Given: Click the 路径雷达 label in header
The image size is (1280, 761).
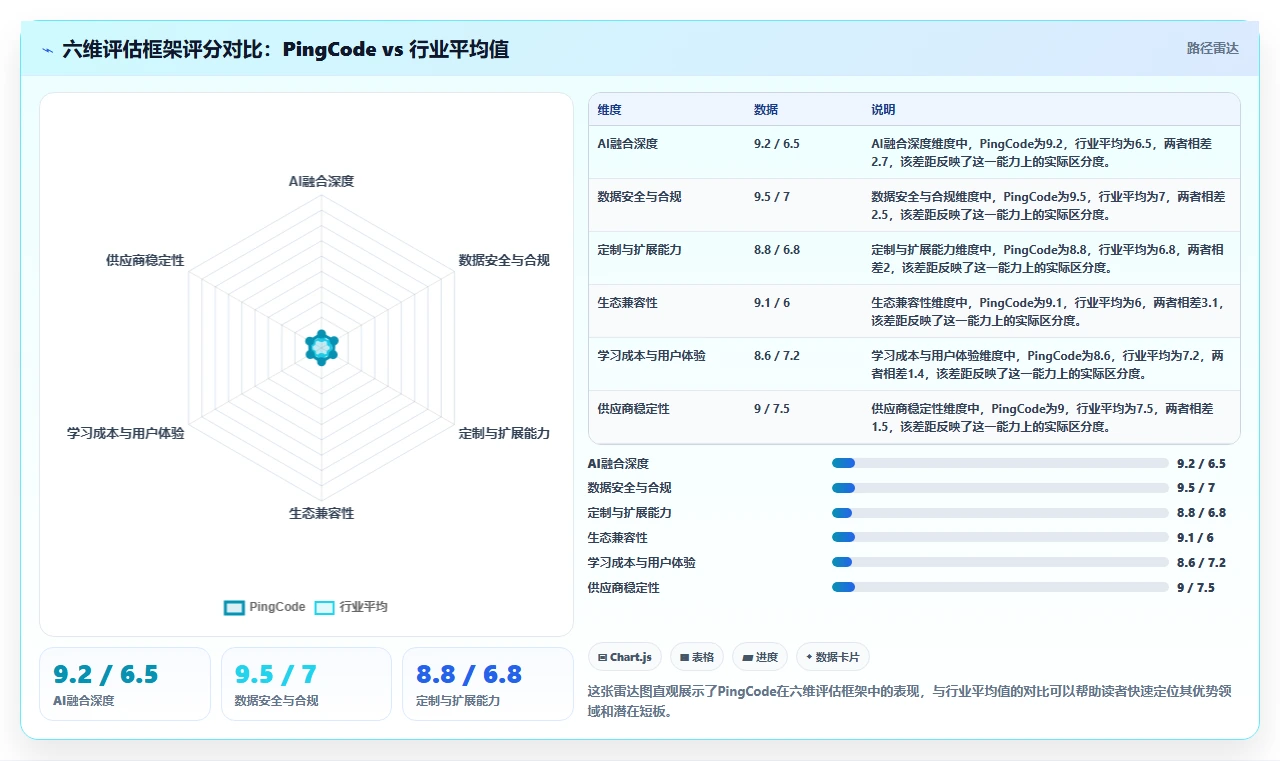Looking at the screenshot, I should pos(1212,48).
